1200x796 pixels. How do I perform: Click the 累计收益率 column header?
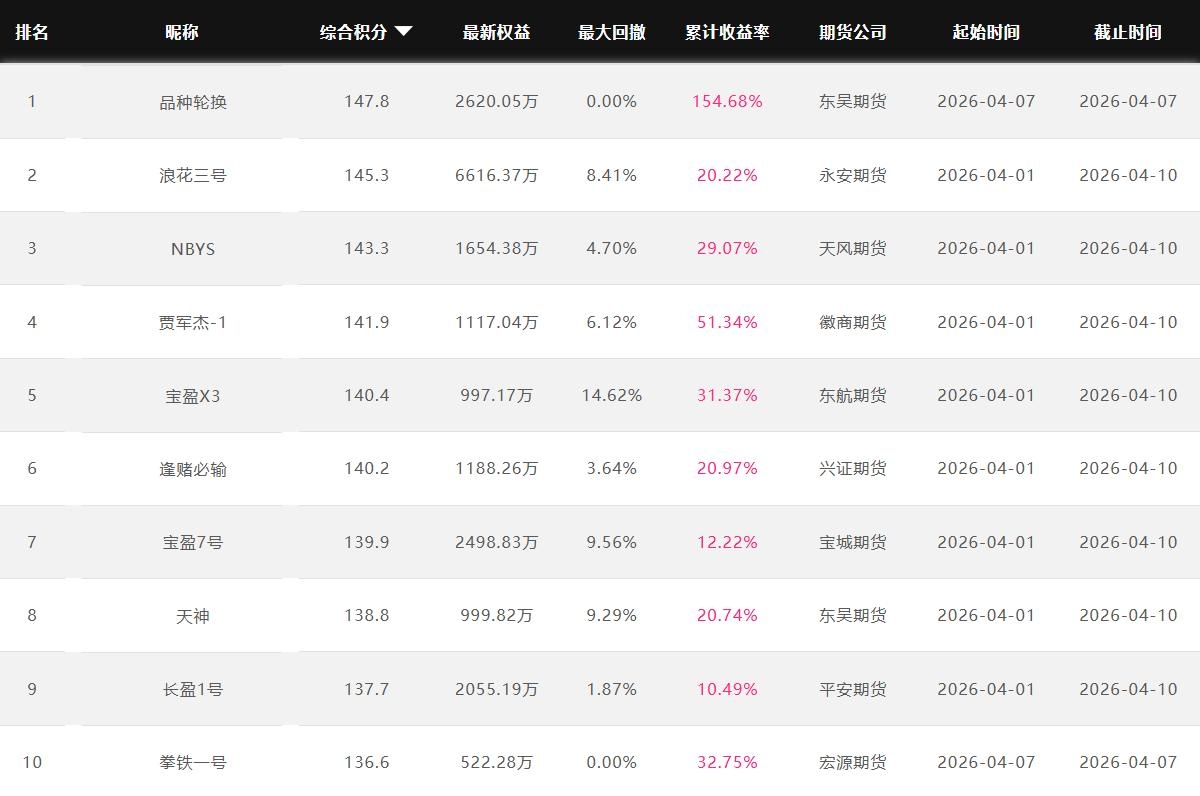(x=727, y=32)
